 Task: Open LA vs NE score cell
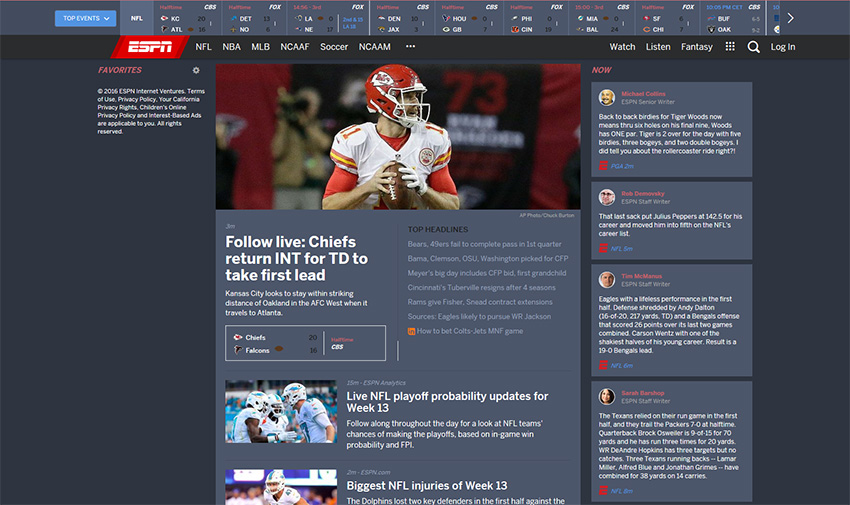pos(329,18)
